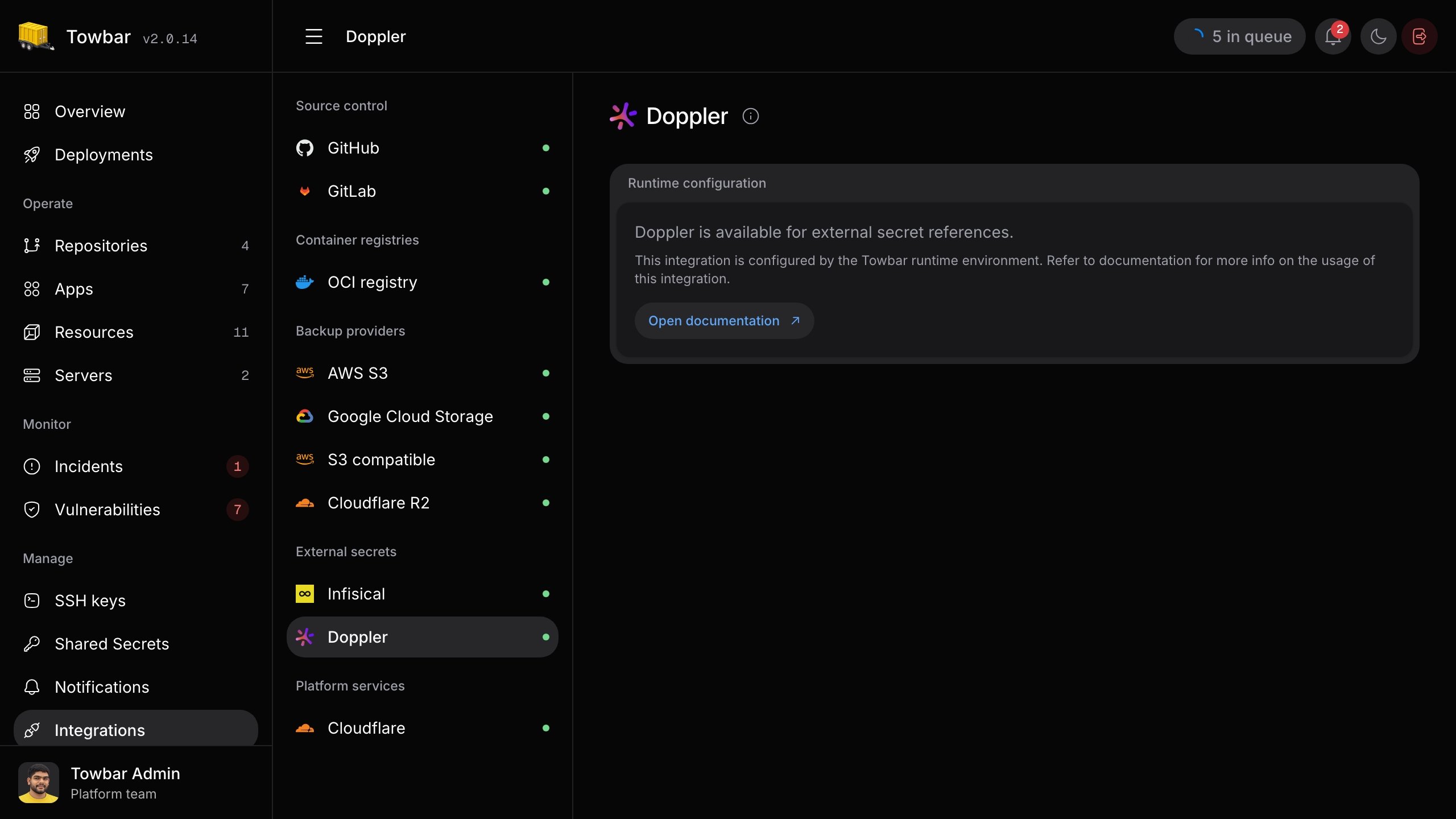Navigate to Apps
This screenshot has width=1456, height=819.
coord(136,289)
